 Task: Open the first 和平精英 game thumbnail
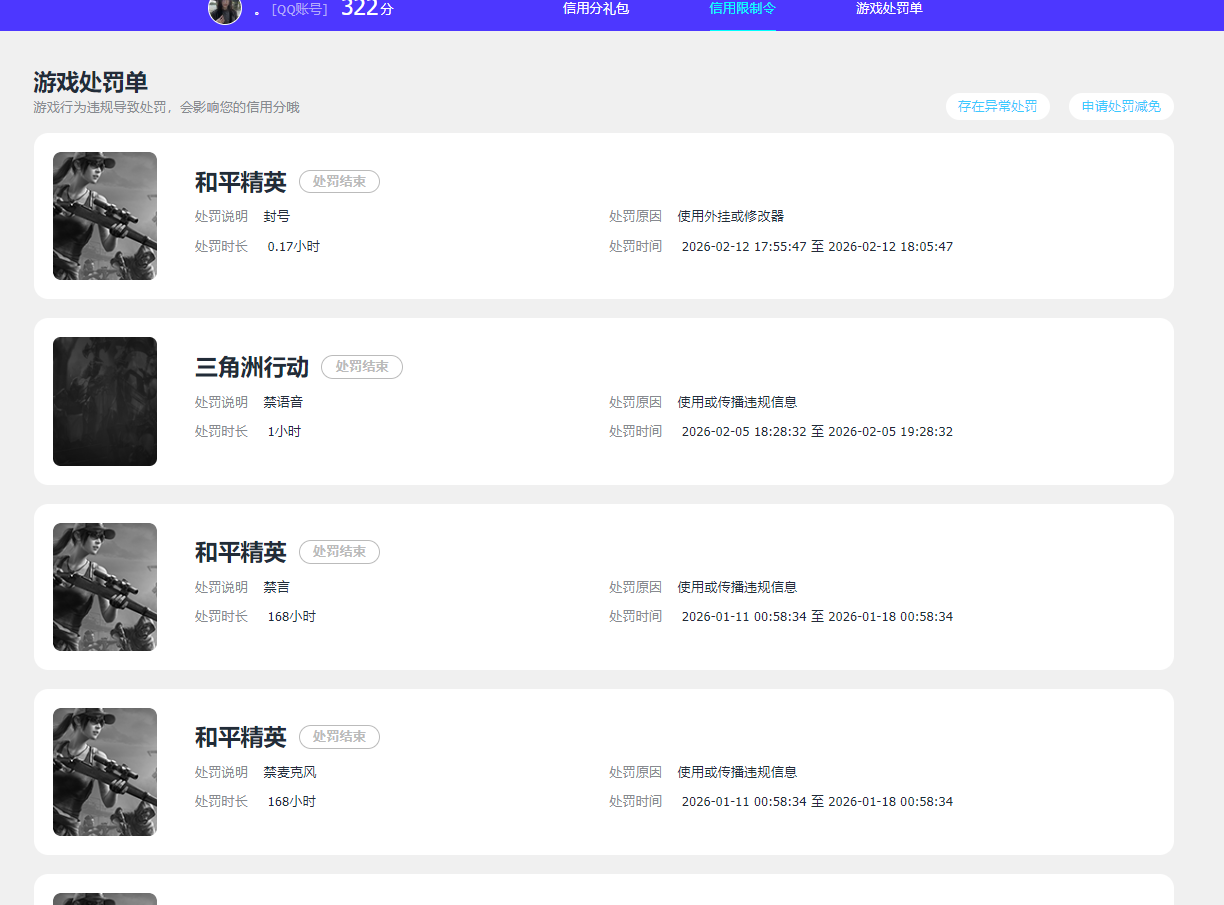pyautogui.click(x=104, y=216)
